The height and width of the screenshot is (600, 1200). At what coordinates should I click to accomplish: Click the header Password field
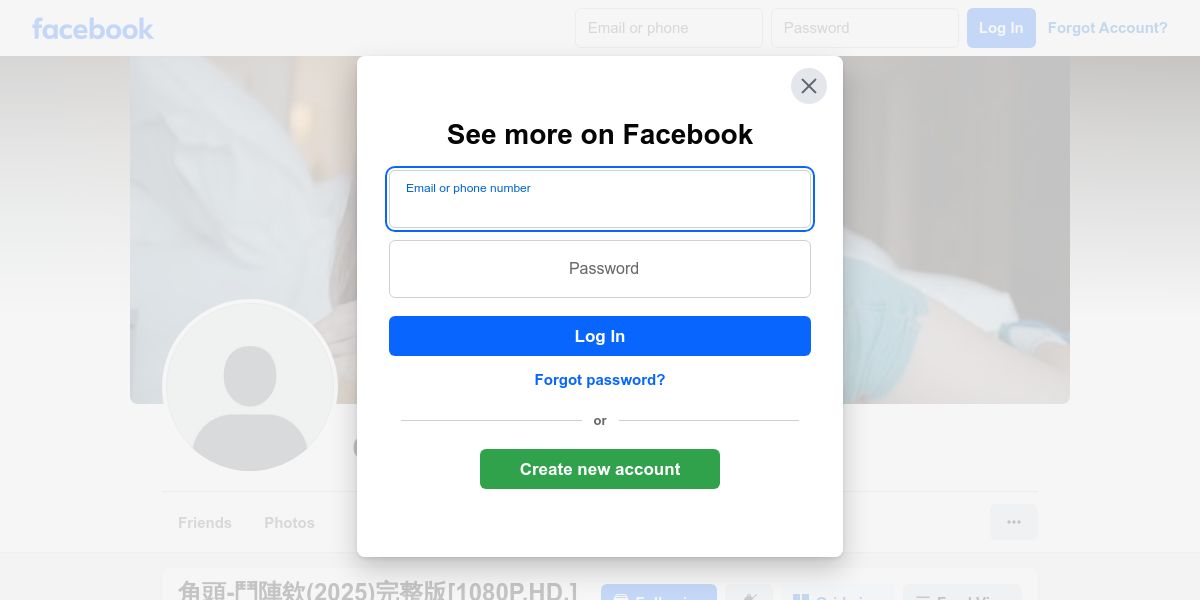tap(865, 28)
